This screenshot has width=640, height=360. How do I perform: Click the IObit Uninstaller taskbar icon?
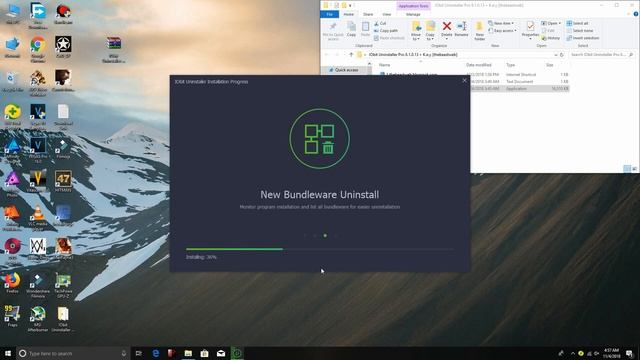[237, 353]
